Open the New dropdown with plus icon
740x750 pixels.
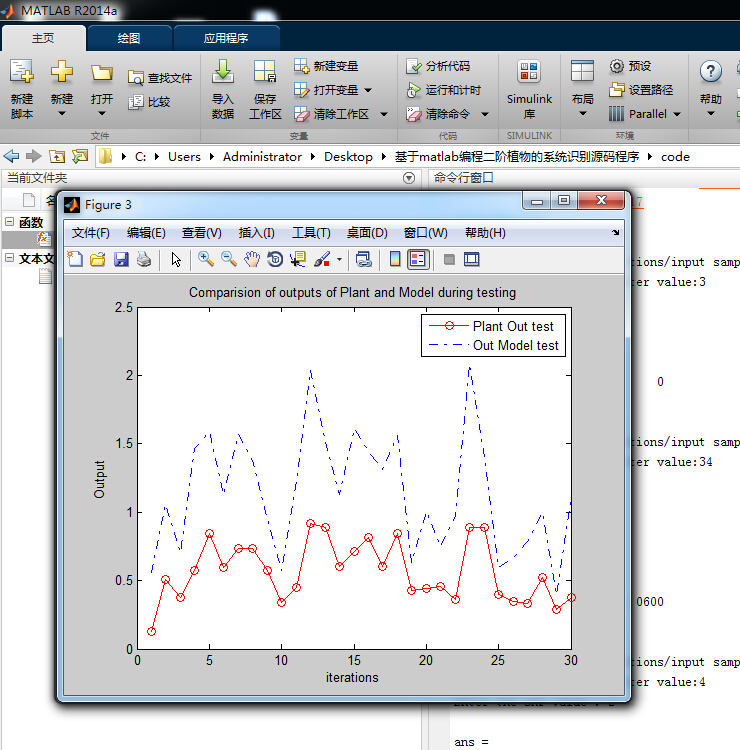coord(62,89)
